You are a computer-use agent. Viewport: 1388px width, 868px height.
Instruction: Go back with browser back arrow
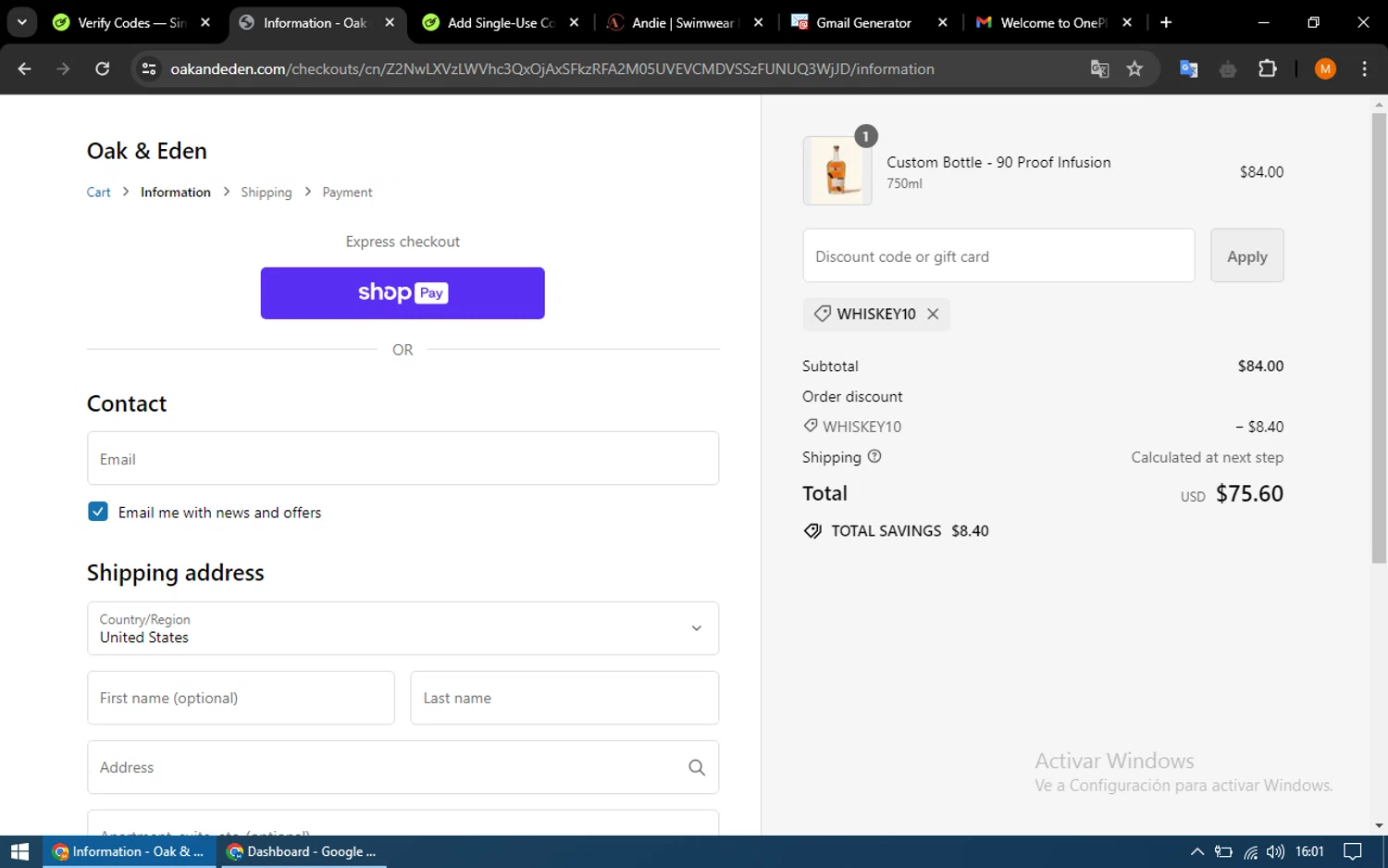tap(25, 68)
